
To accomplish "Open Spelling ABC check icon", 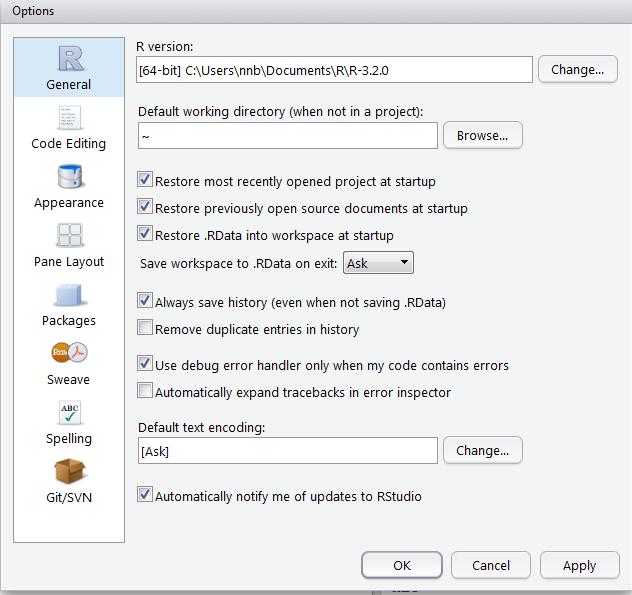I will tap(68, 413).
